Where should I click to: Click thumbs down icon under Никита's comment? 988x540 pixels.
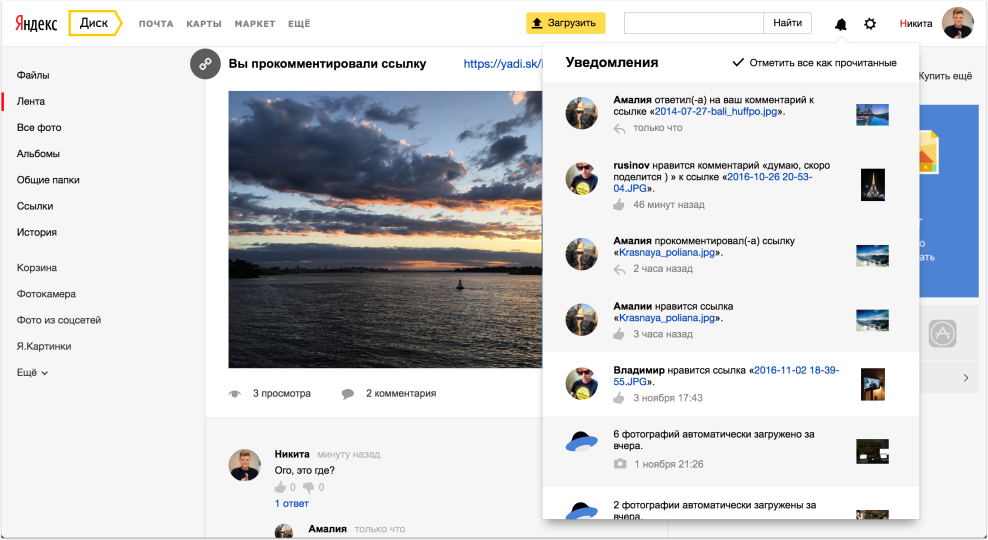(x=308, y=487)
